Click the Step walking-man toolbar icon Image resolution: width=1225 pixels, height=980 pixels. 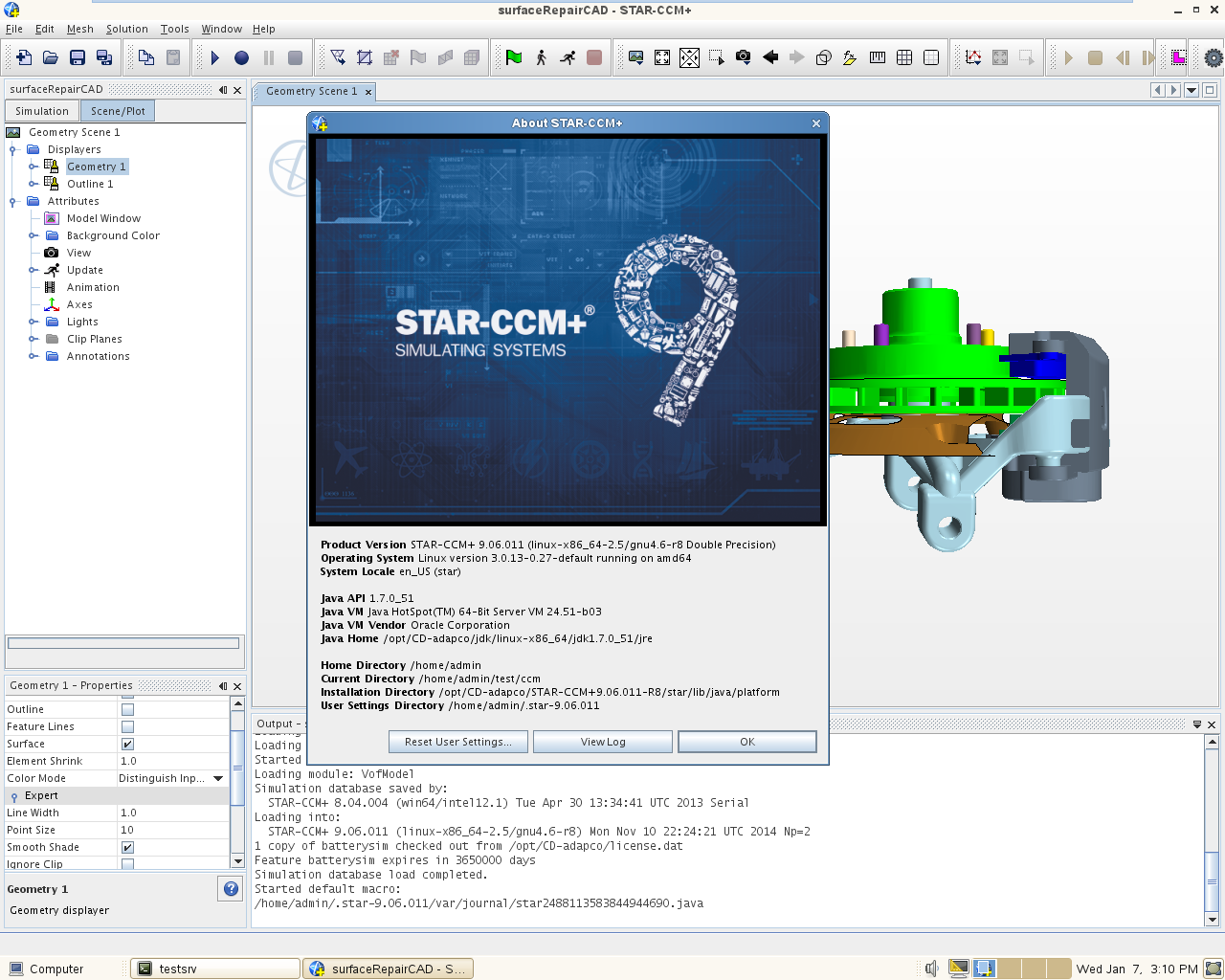click(541, 57)
